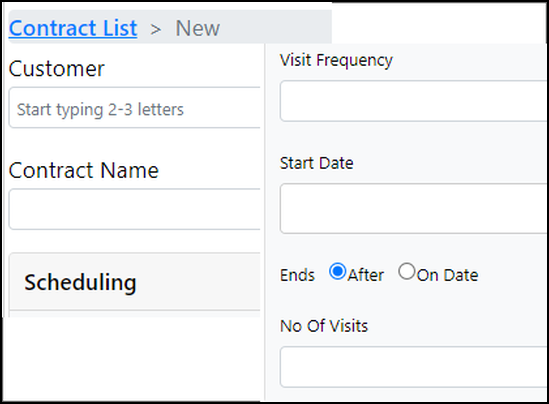Click the Contract Name label
The height and width of the screenshot is (404, 549).
(84, 170)
